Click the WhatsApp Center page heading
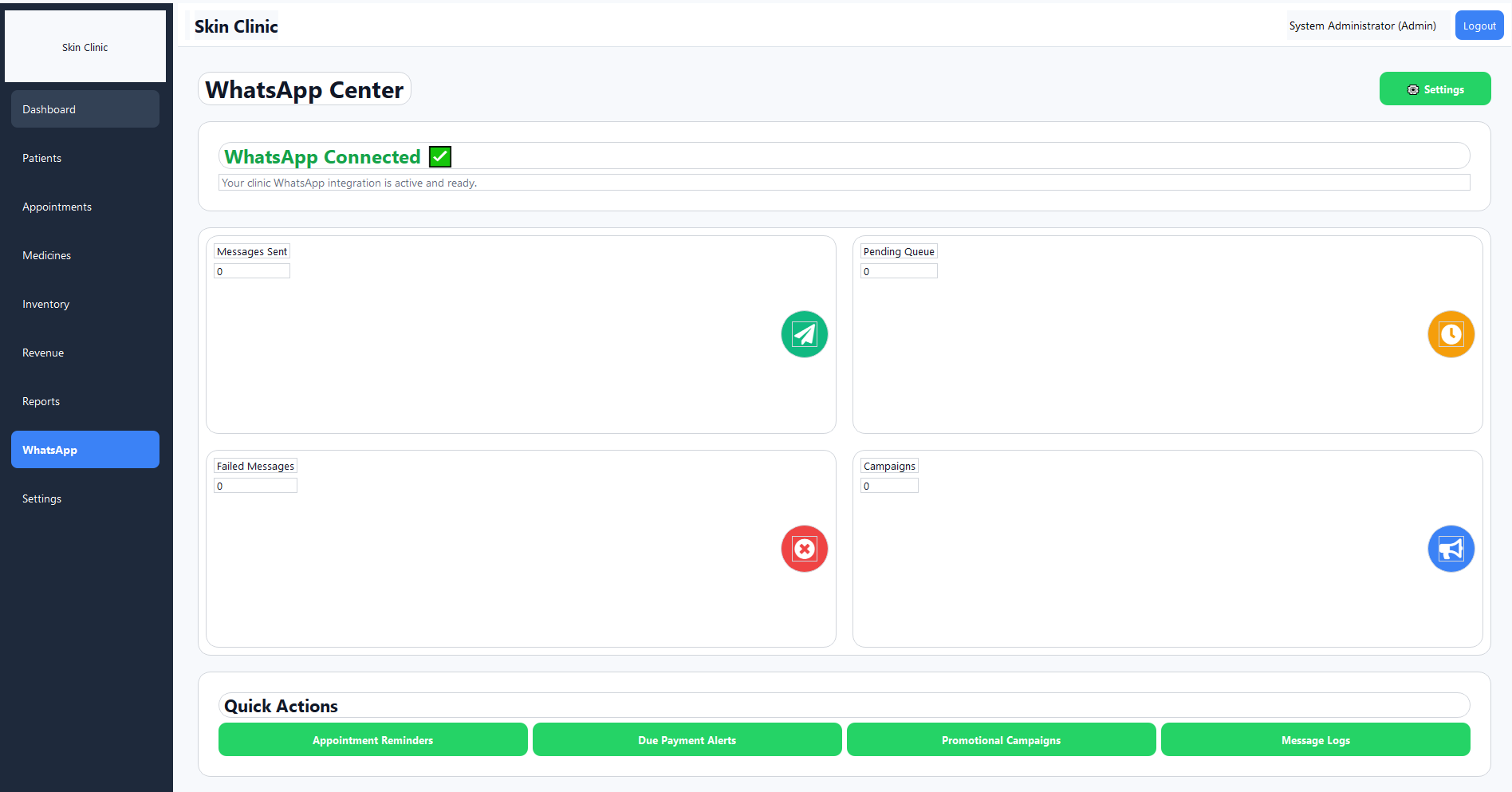 305,89
